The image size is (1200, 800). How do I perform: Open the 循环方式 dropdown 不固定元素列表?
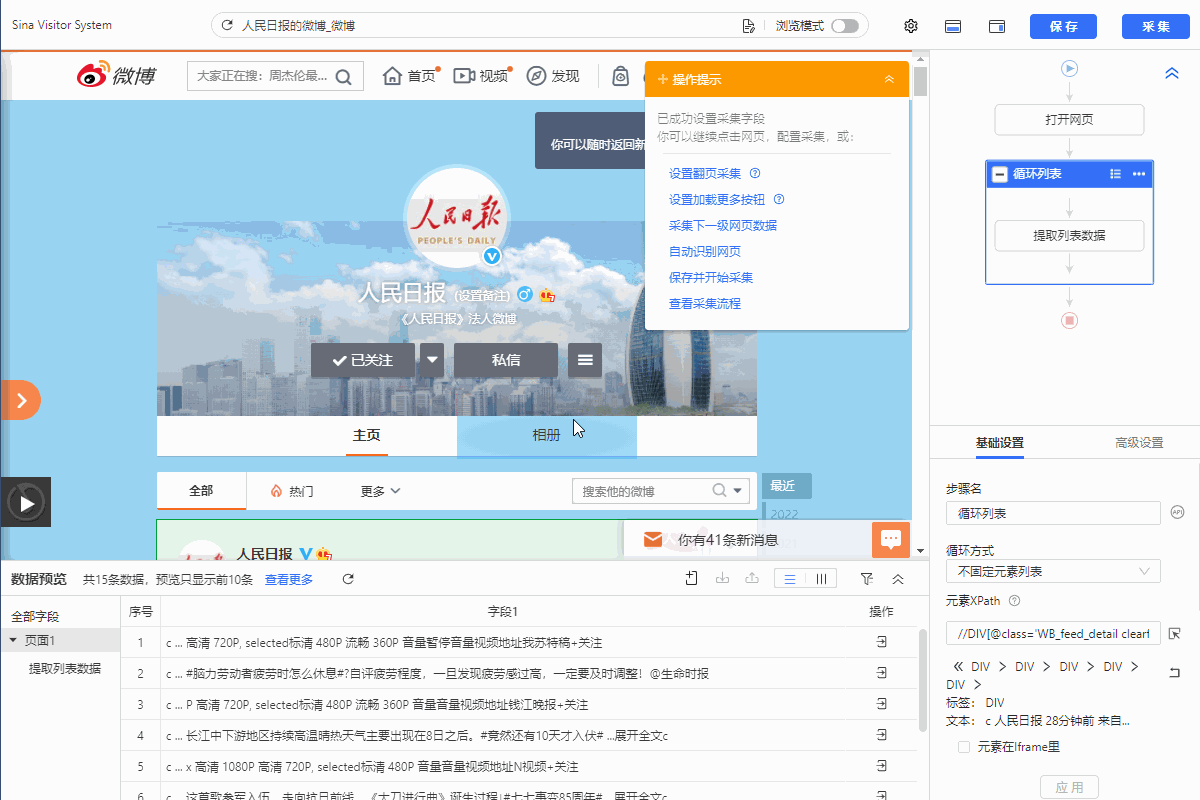click(1053, 571)
